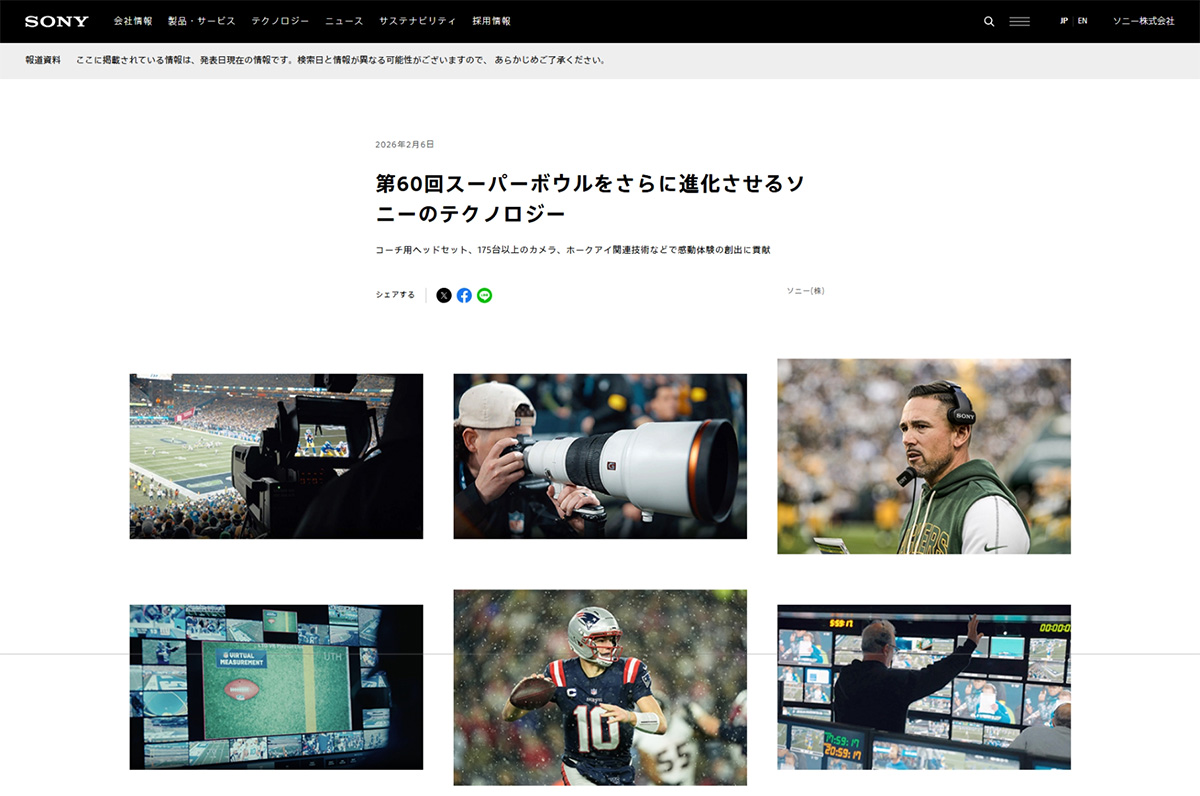Open quarterback number 10 photo

(600, 687)
